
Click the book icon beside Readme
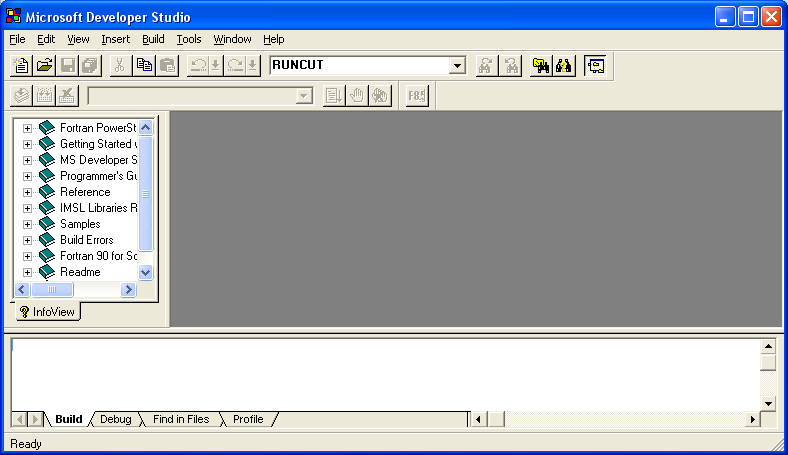pyautogui.click(x=47, y=272)
